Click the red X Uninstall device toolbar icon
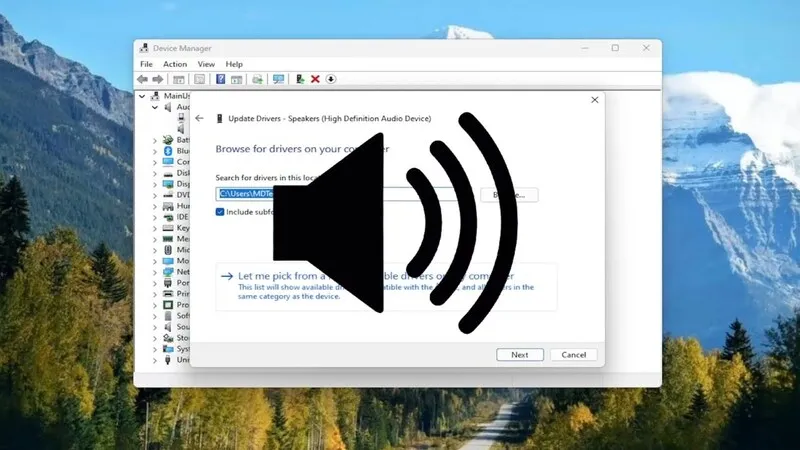800x450 pixels. (315, 79)
